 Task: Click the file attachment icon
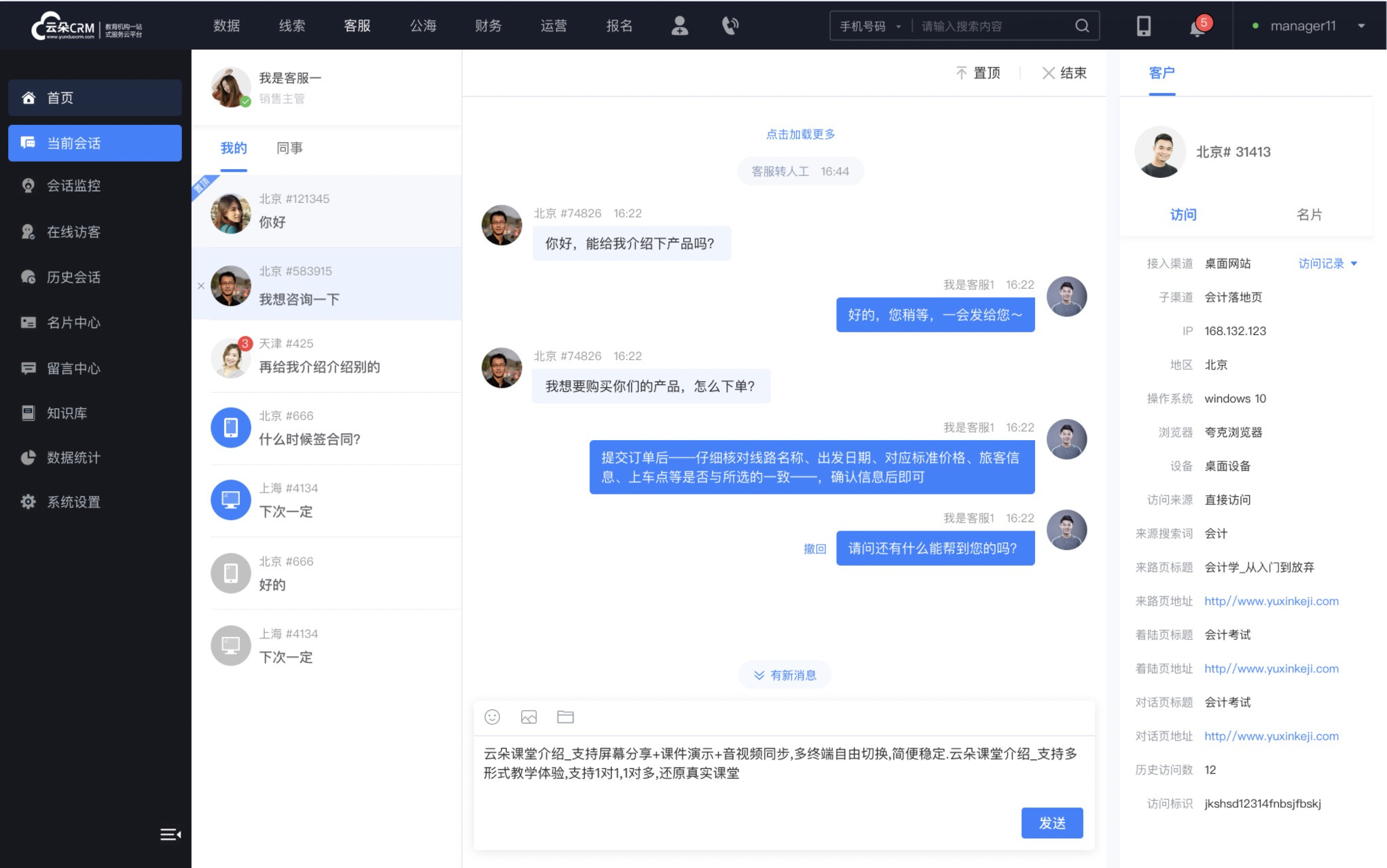[x=565, y=717]
